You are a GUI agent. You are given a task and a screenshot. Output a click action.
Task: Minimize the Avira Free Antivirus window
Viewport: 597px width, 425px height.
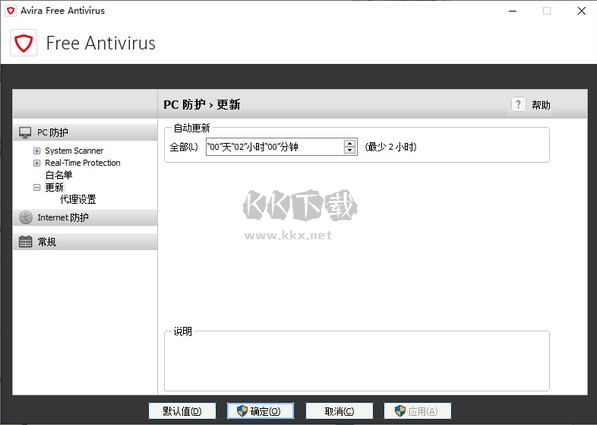[x=512, y=11]
